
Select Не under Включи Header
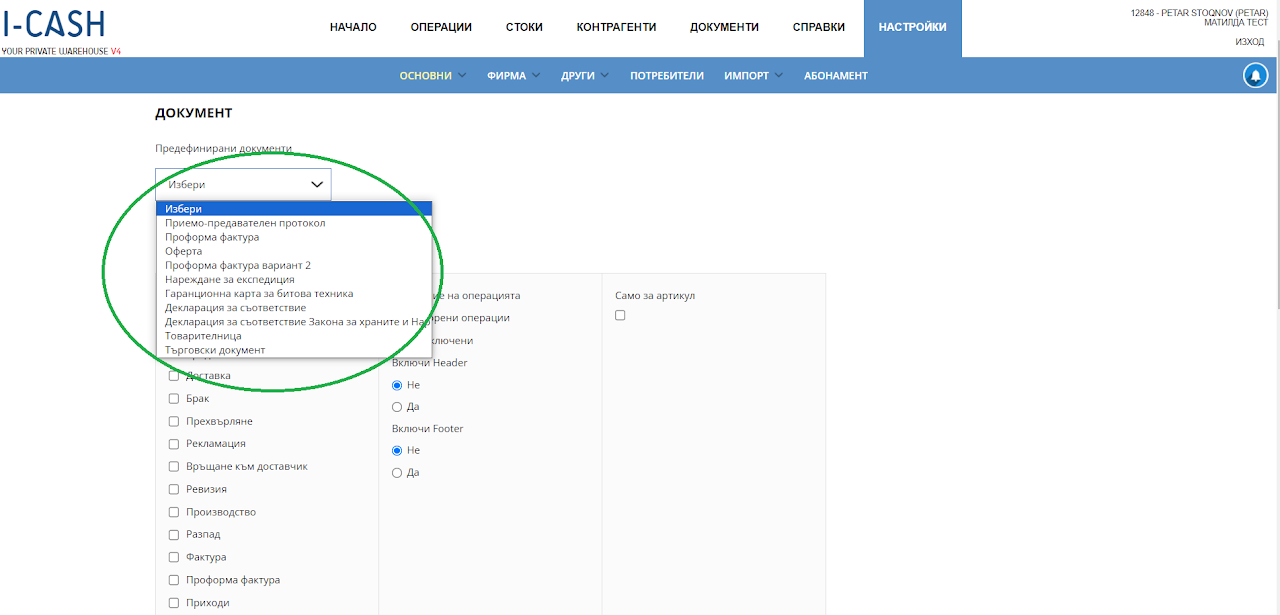tap(397, 385)
